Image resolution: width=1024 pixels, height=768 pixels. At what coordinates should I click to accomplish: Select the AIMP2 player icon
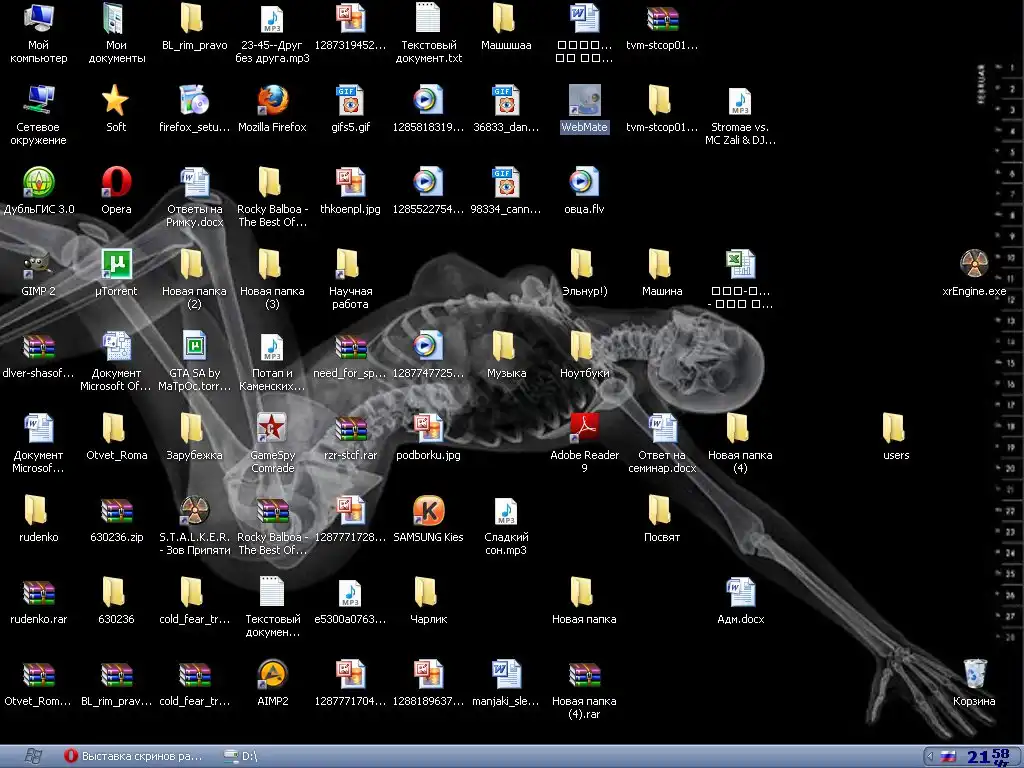click(x=272, y=675)
